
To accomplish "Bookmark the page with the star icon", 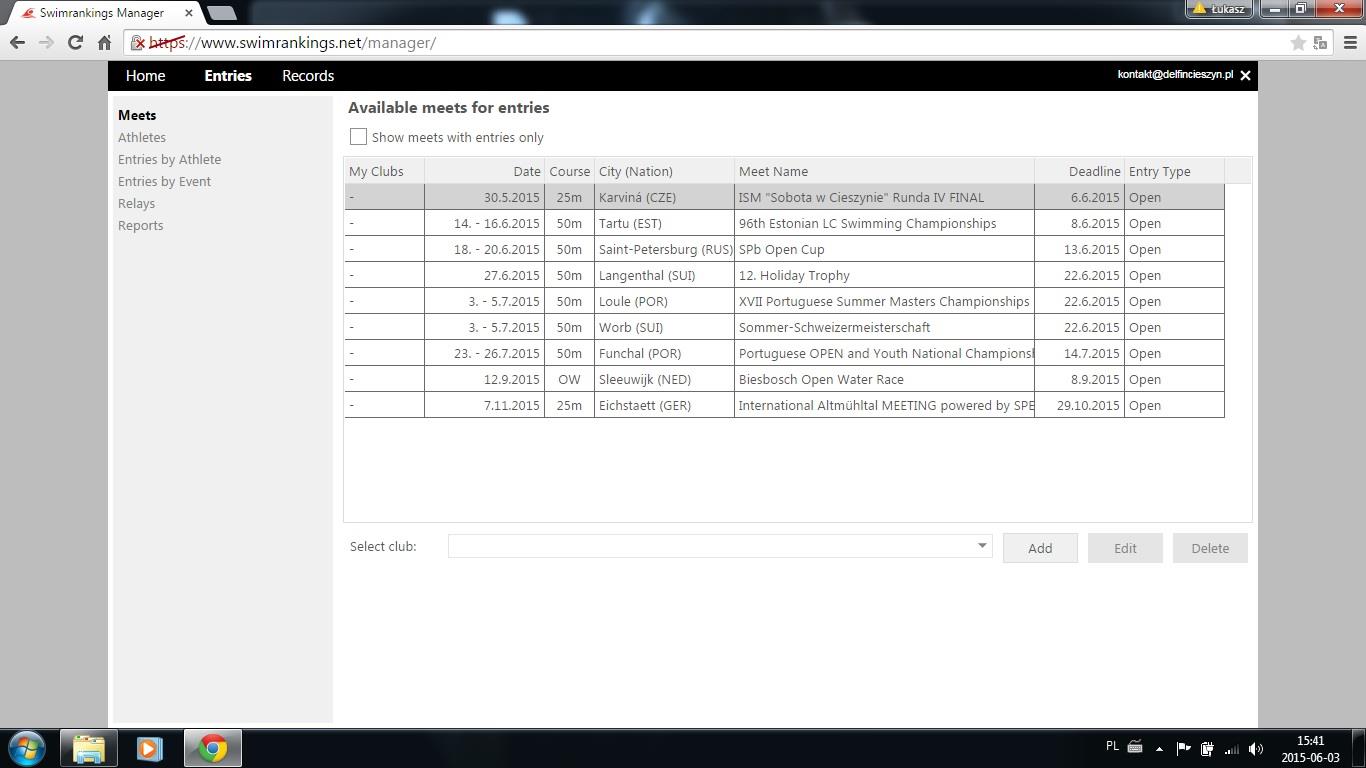I will (1298, 42).
